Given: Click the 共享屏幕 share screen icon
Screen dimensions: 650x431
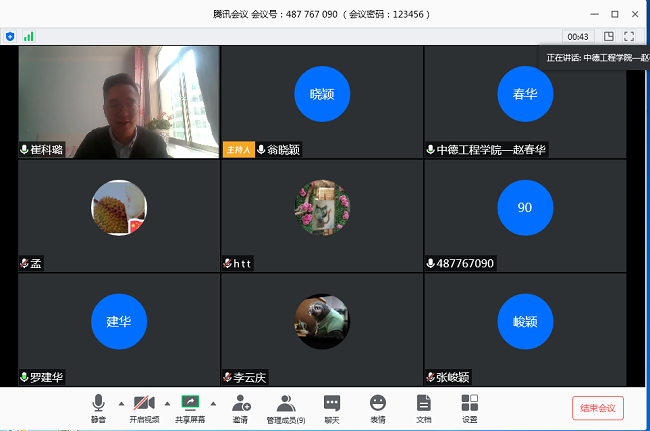Looking at the screenshot, I should (x=190, y=406).
